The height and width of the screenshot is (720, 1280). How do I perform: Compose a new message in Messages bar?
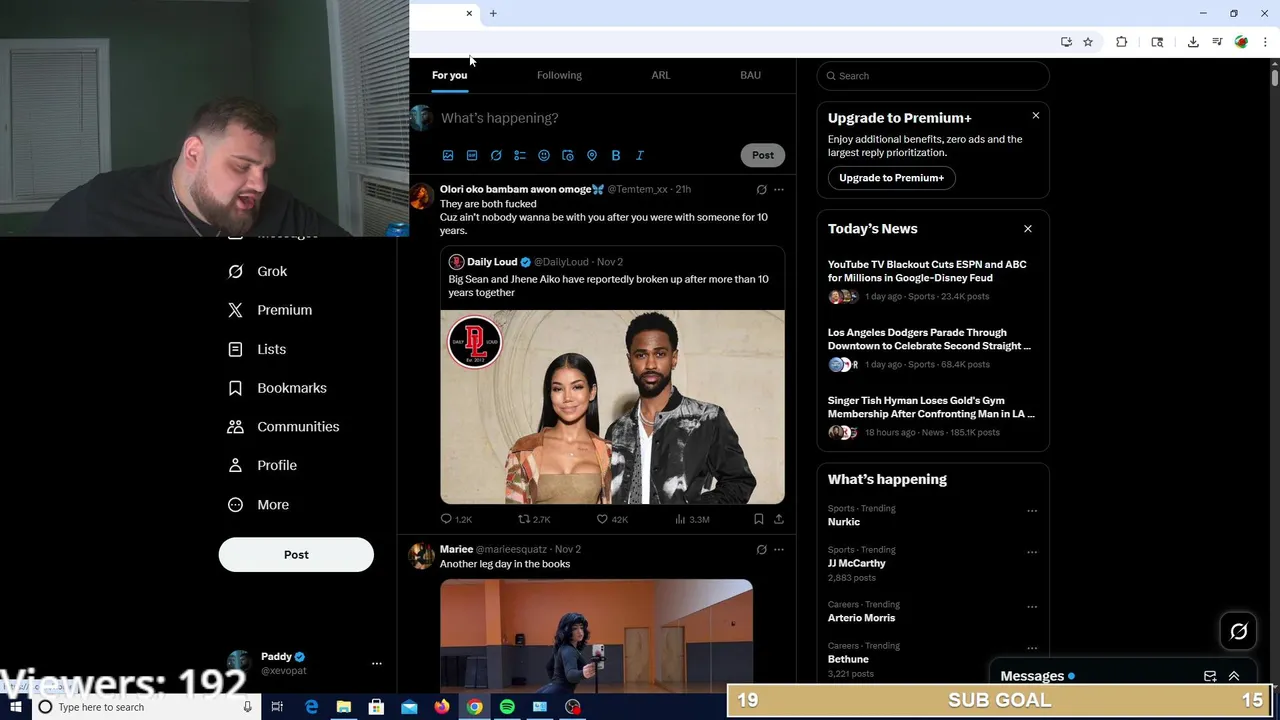click(1210, 676)
